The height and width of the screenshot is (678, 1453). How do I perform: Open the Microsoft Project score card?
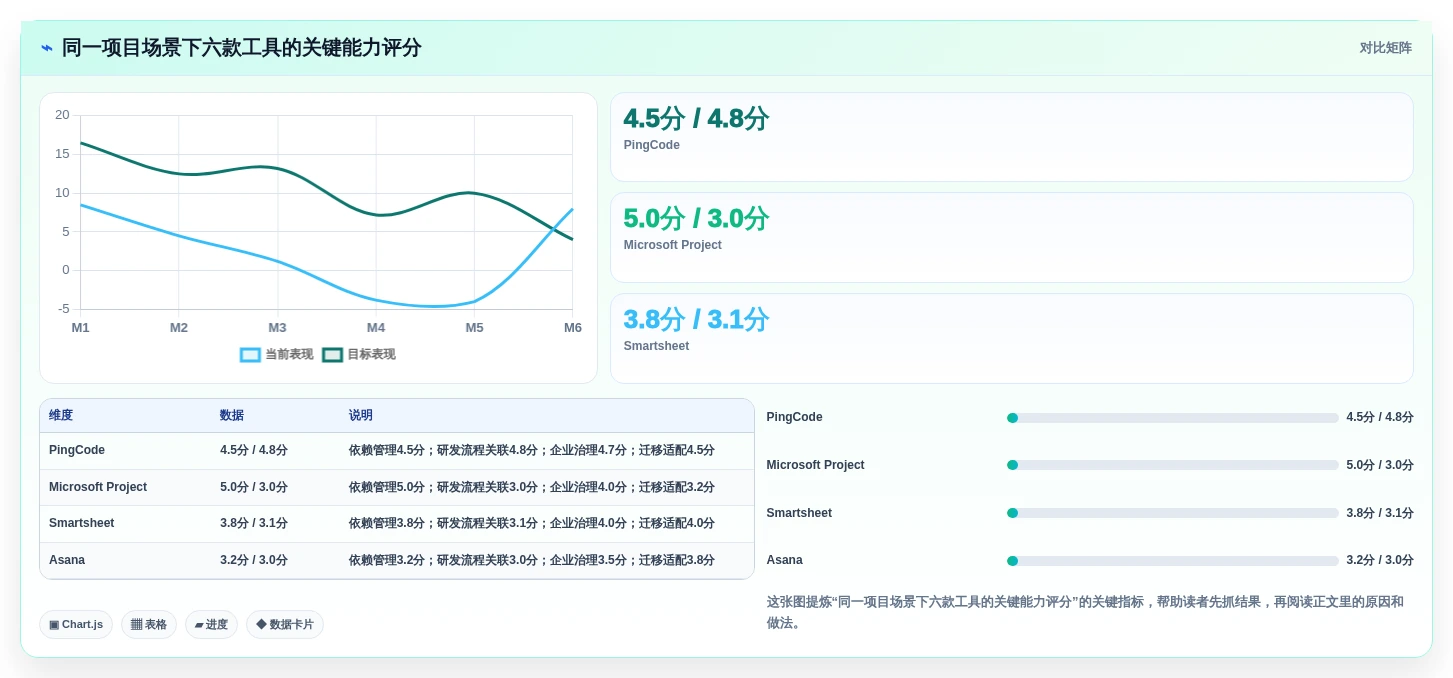[1012, 238]
